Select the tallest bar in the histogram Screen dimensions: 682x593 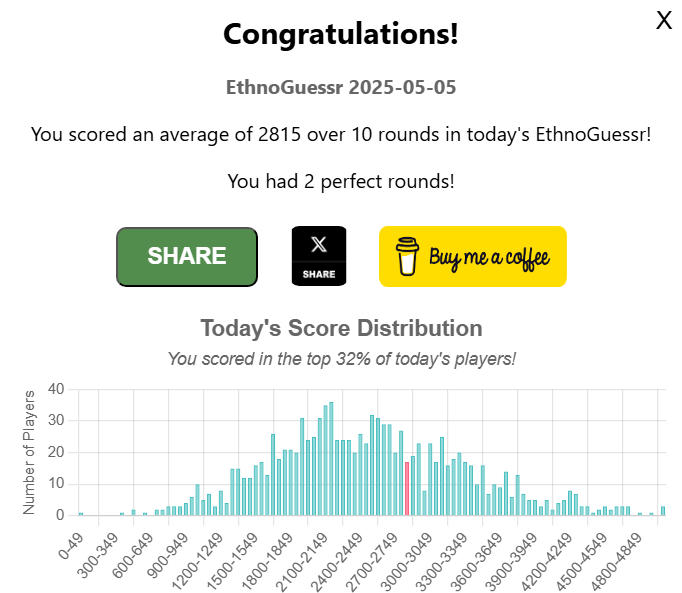coord(331,459)
